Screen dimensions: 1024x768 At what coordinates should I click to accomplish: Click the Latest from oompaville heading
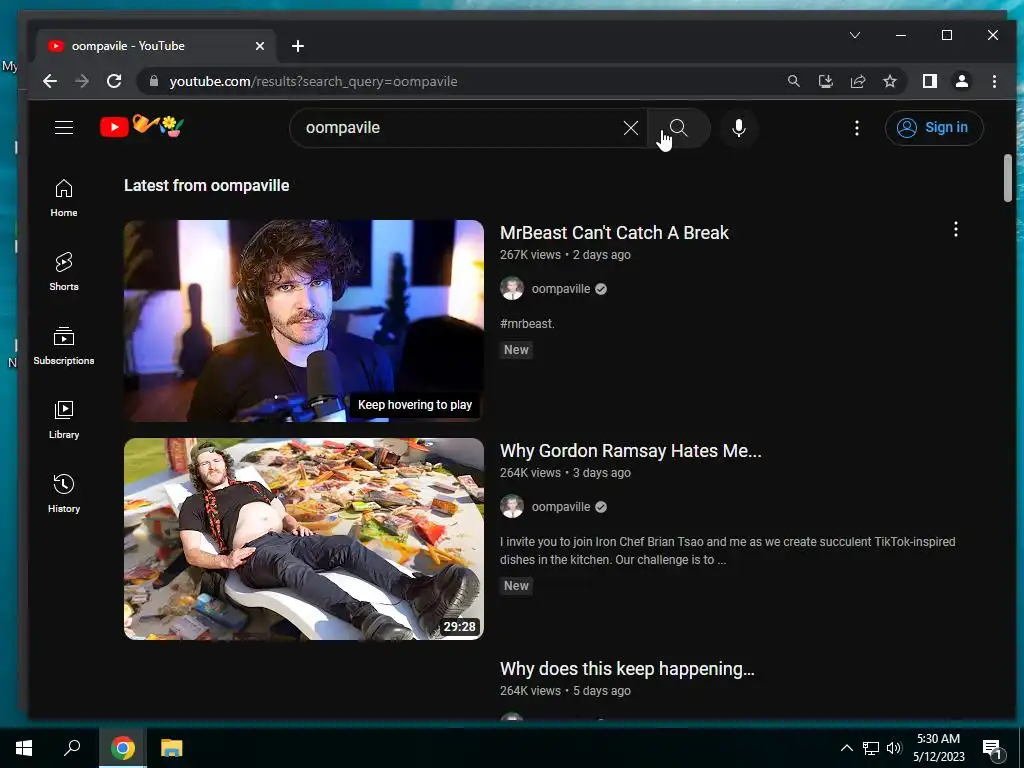(x=206, y=185)
